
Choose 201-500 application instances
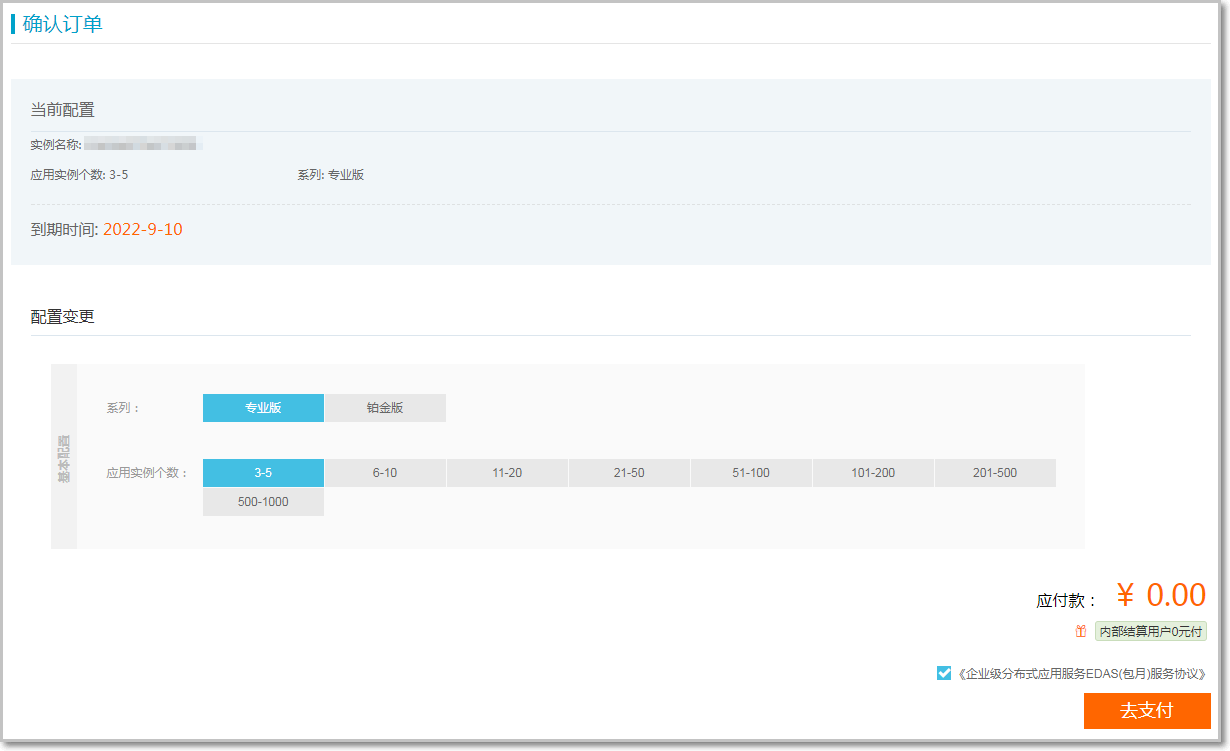(x=995, y=473)
